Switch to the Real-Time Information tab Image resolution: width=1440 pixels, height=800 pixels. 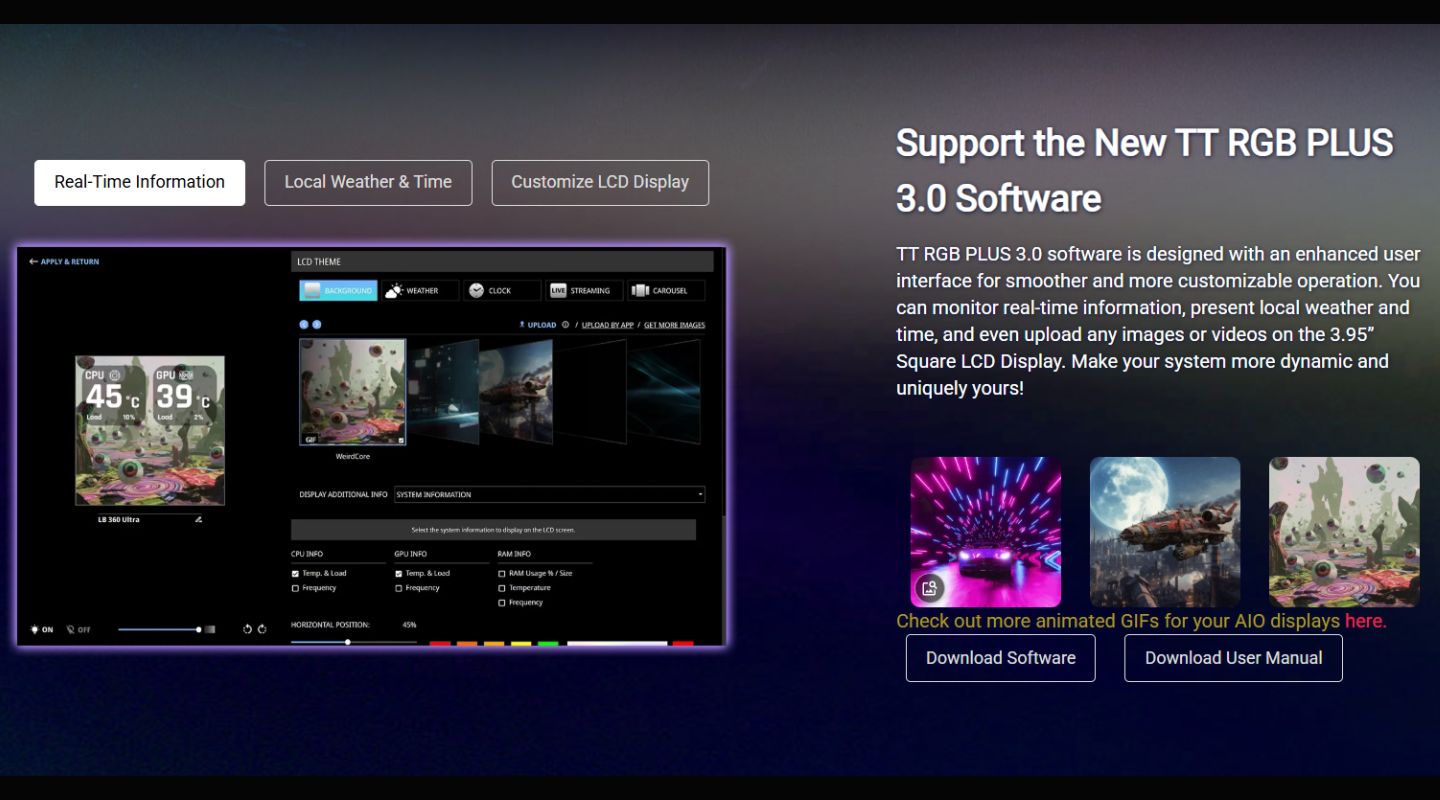pos(140,183)
